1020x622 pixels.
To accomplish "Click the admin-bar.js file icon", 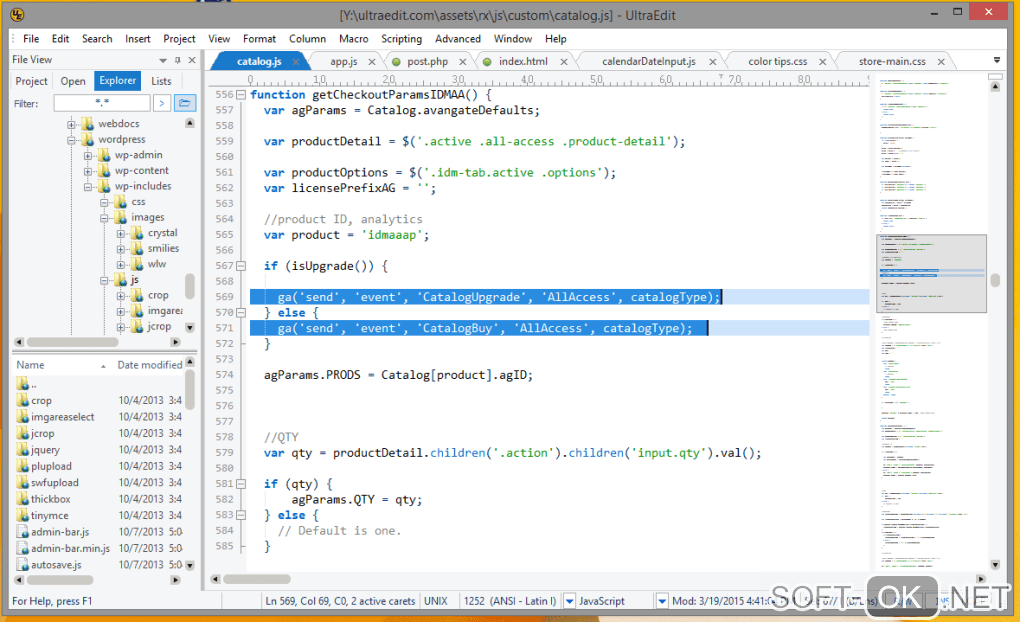I will coord(22,533).
